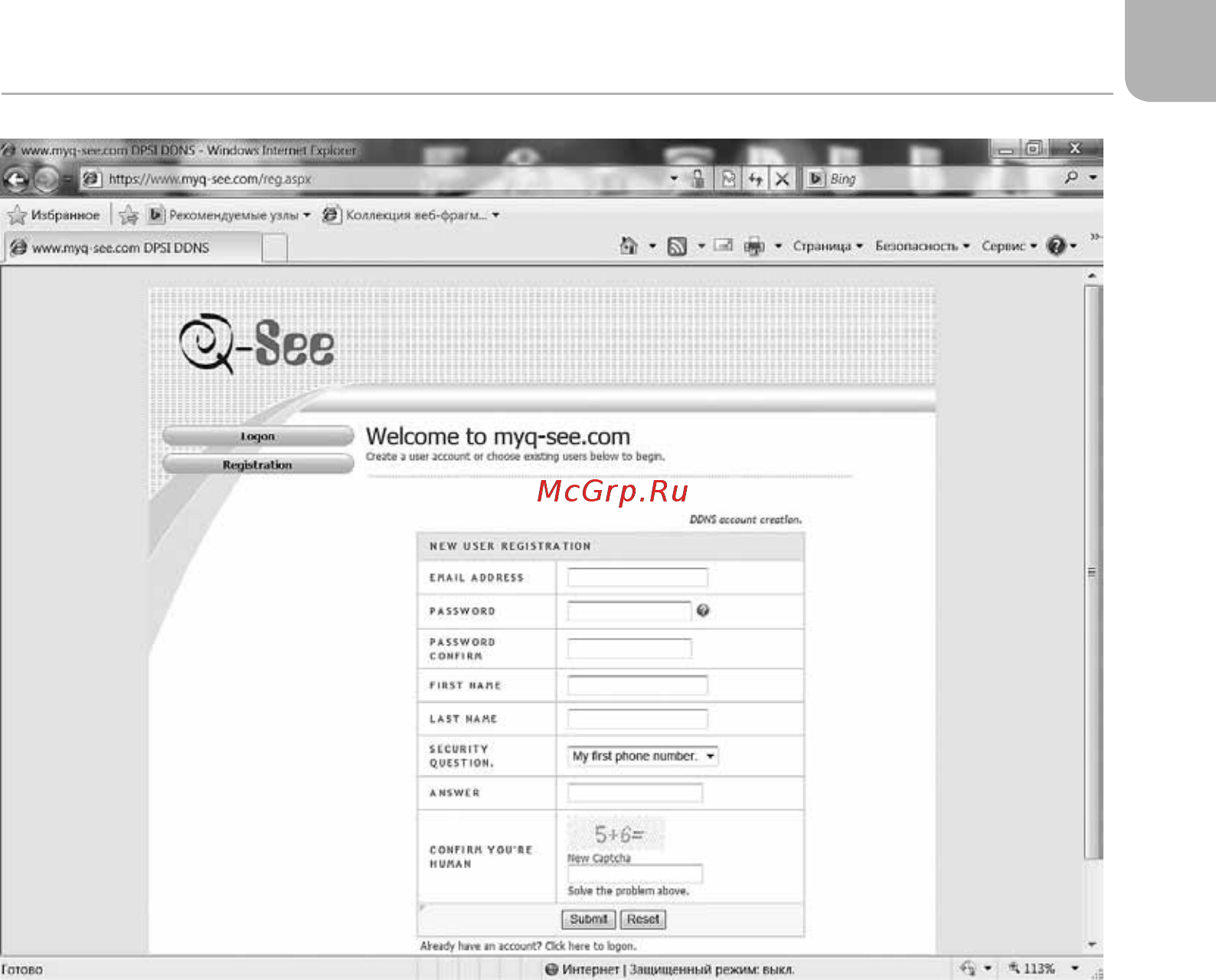The image size is (1216, 980).
Task: Click the scrollbar up arrow
Action: (1093, 276)
